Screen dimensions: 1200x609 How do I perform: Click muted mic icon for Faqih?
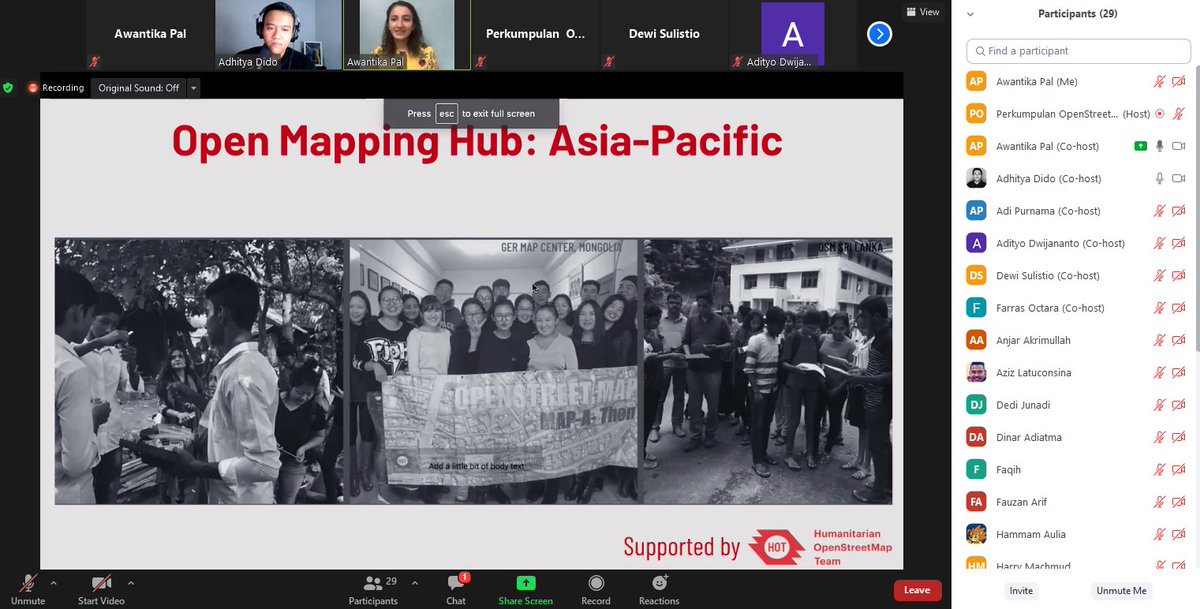(x=1160, y=469)
